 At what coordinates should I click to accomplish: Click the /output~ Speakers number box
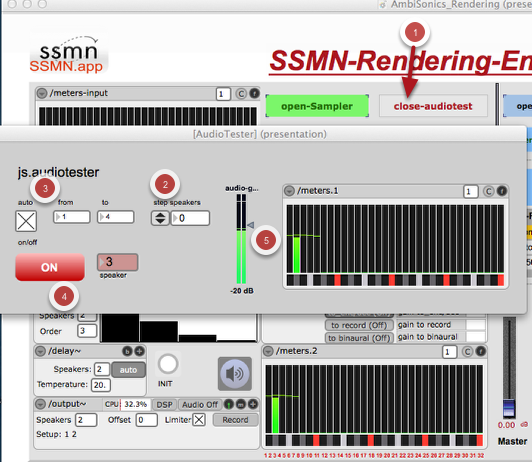coord(86,420)
